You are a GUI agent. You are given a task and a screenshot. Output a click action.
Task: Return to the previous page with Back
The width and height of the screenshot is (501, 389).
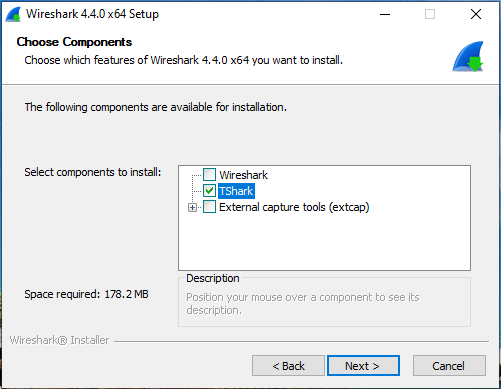pos(288,366)
